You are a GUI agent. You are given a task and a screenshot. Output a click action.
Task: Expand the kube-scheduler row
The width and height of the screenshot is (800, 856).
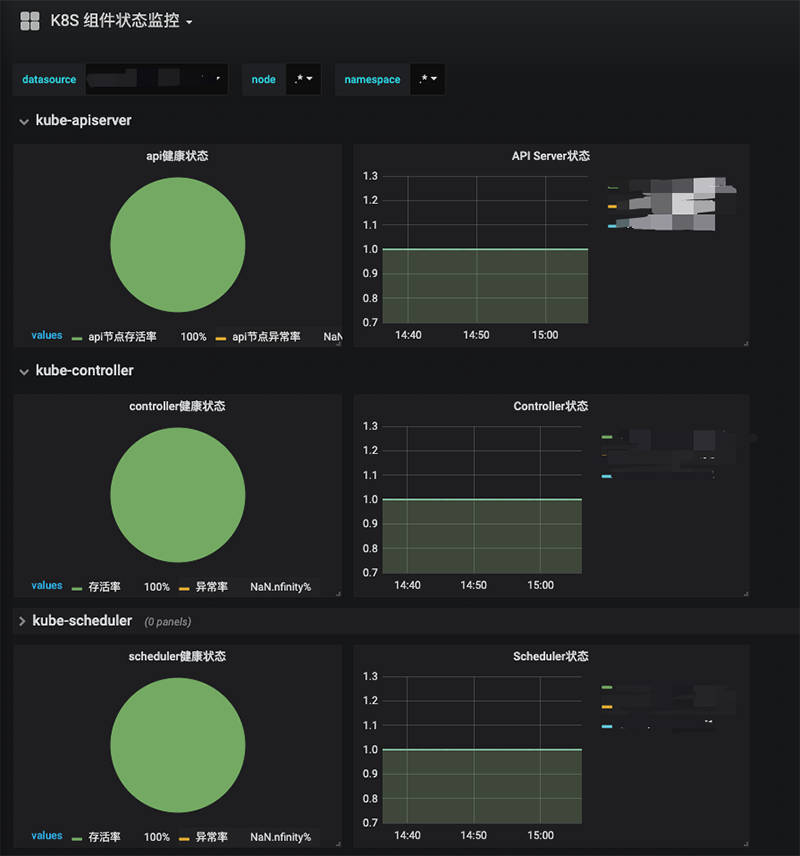[x=22, y=621]
